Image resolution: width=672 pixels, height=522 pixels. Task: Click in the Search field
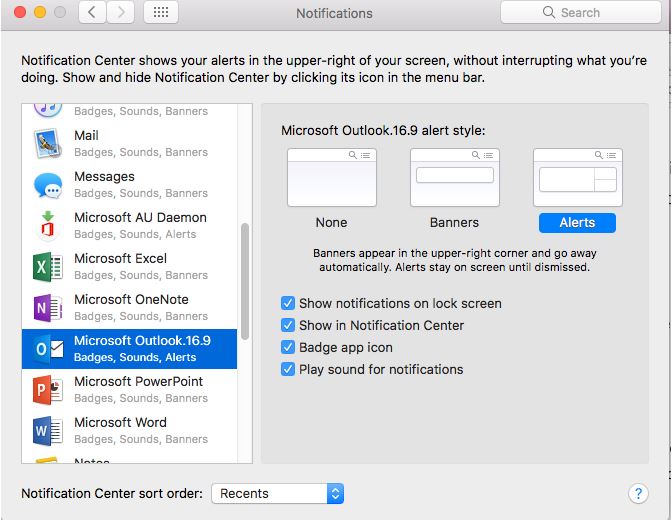point(581,12)
